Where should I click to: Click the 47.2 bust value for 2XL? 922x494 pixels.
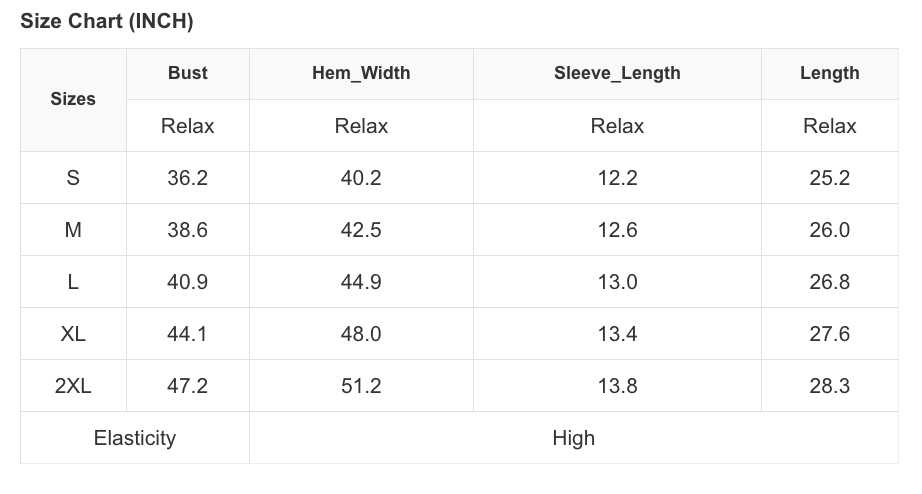coord(188,386)
